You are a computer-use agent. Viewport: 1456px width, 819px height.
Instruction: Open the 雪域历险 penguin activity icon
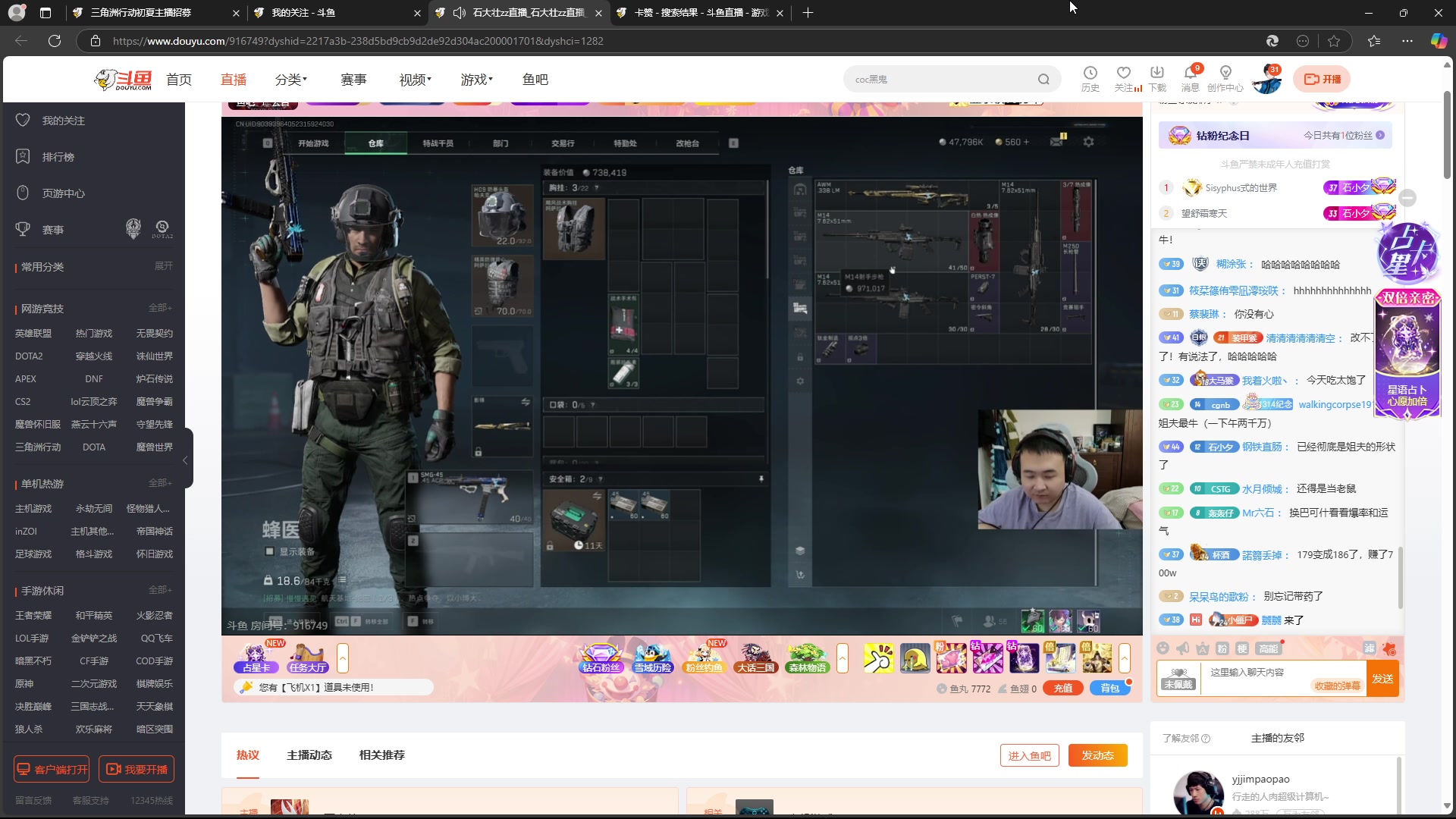(x=653, y=657)
